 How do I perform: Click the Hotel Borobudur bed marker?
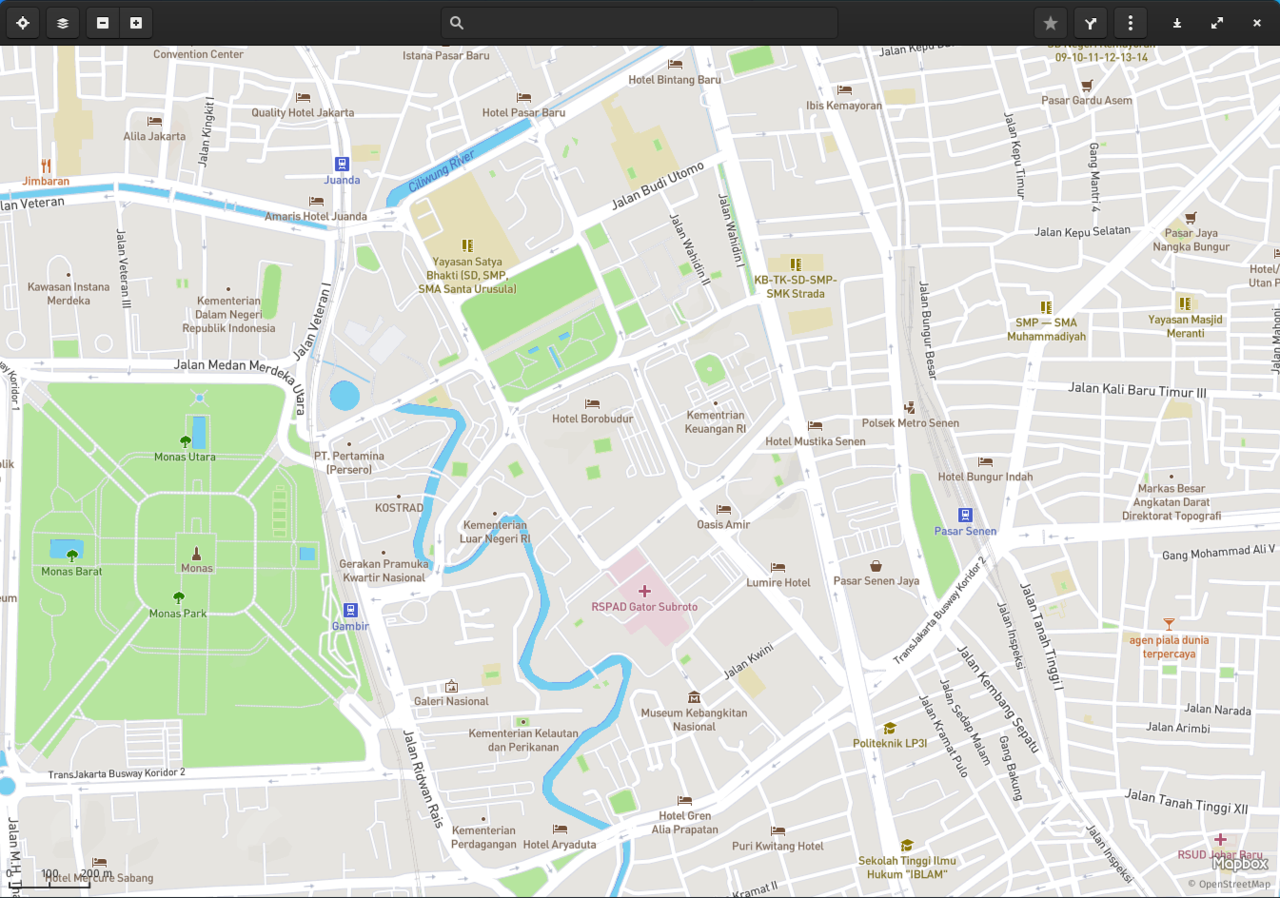593,402
